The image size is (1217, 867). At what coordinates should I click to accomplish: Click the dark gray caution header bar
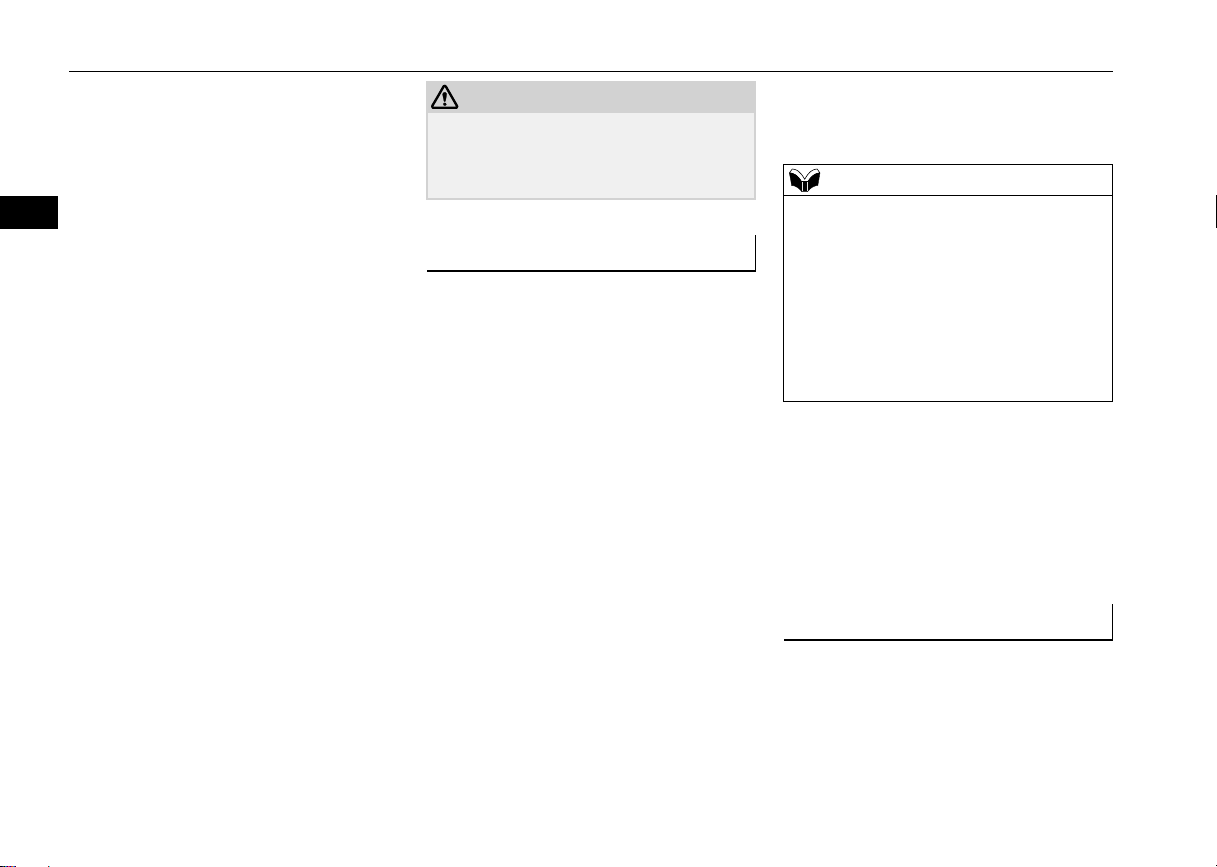[x=591, y=97]
